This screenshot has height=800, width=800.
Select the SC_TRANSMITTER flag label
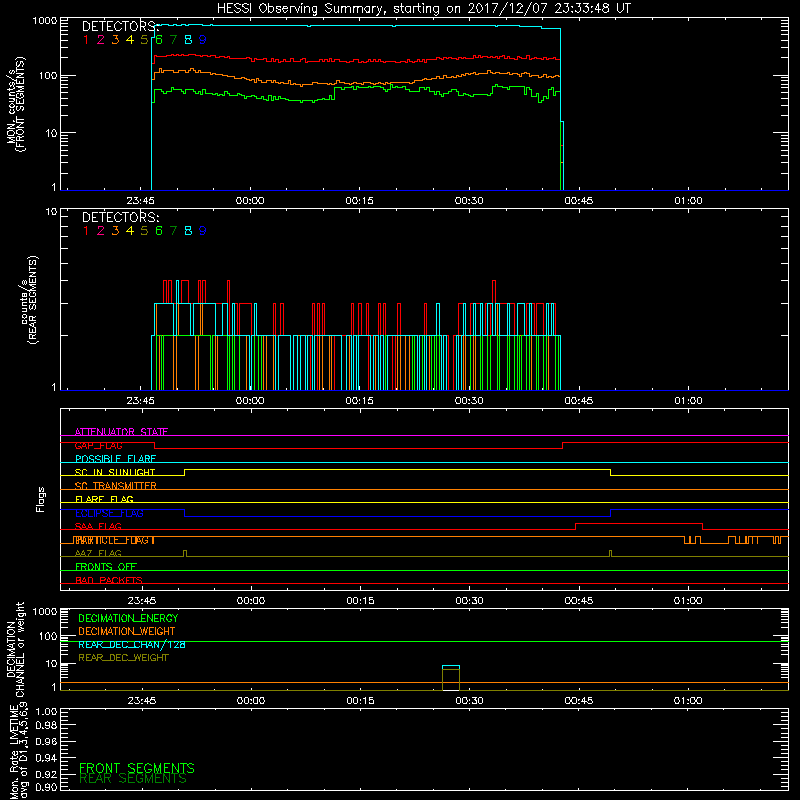(115, 486)
